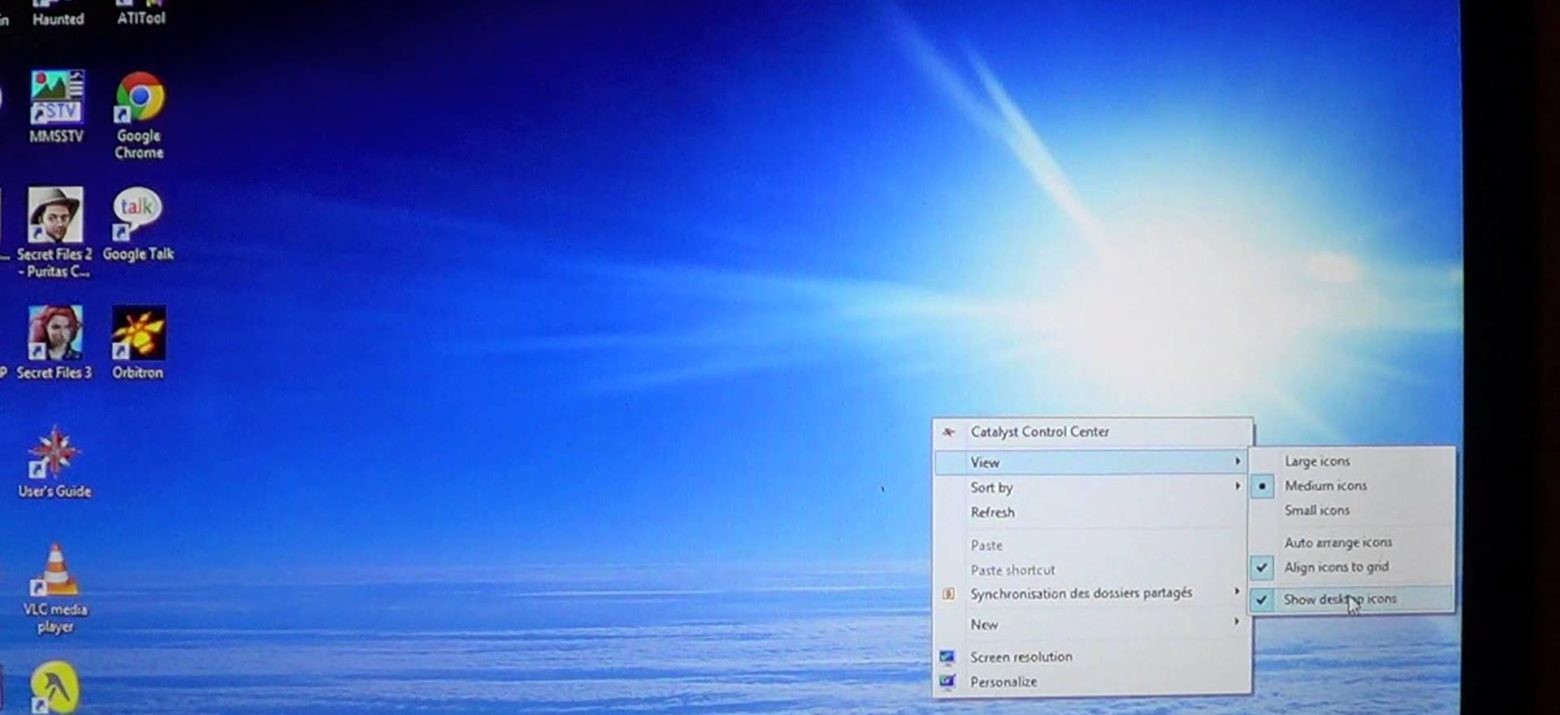Screen dimensions: 1560x715
Task: Switch to Large icons view
Action: click(1317, 461)
